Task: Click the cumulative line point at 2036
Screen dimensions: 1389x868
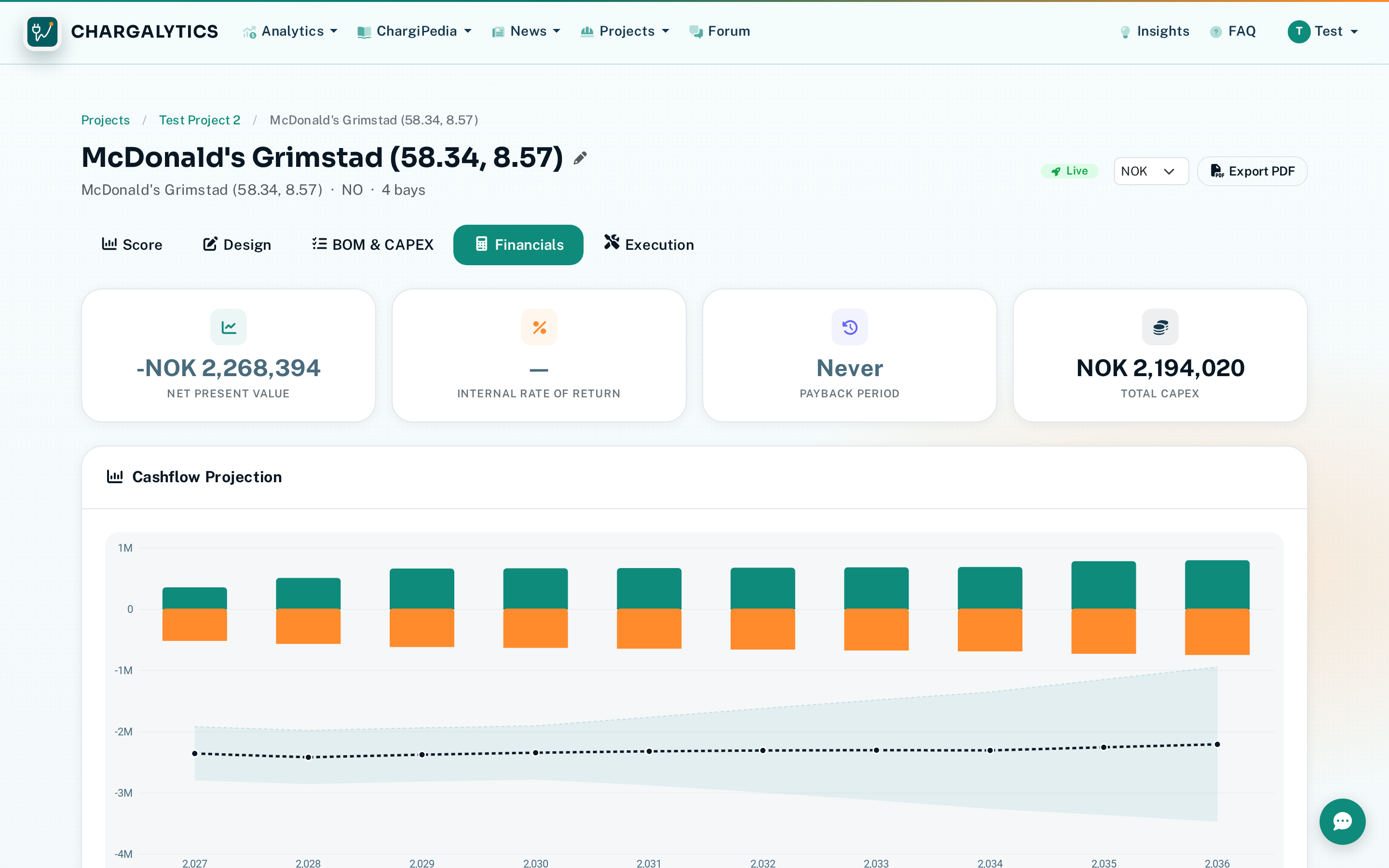Action: coord(1217,745)
